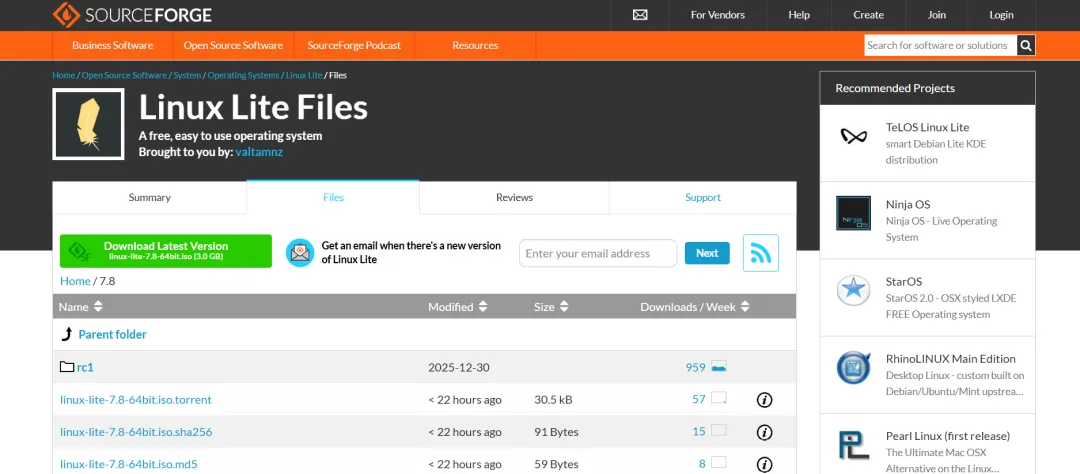Click the TeLOS Linux Lite project icon
This screenshot has width=1080, height=474.
click(x=853, y=136)
